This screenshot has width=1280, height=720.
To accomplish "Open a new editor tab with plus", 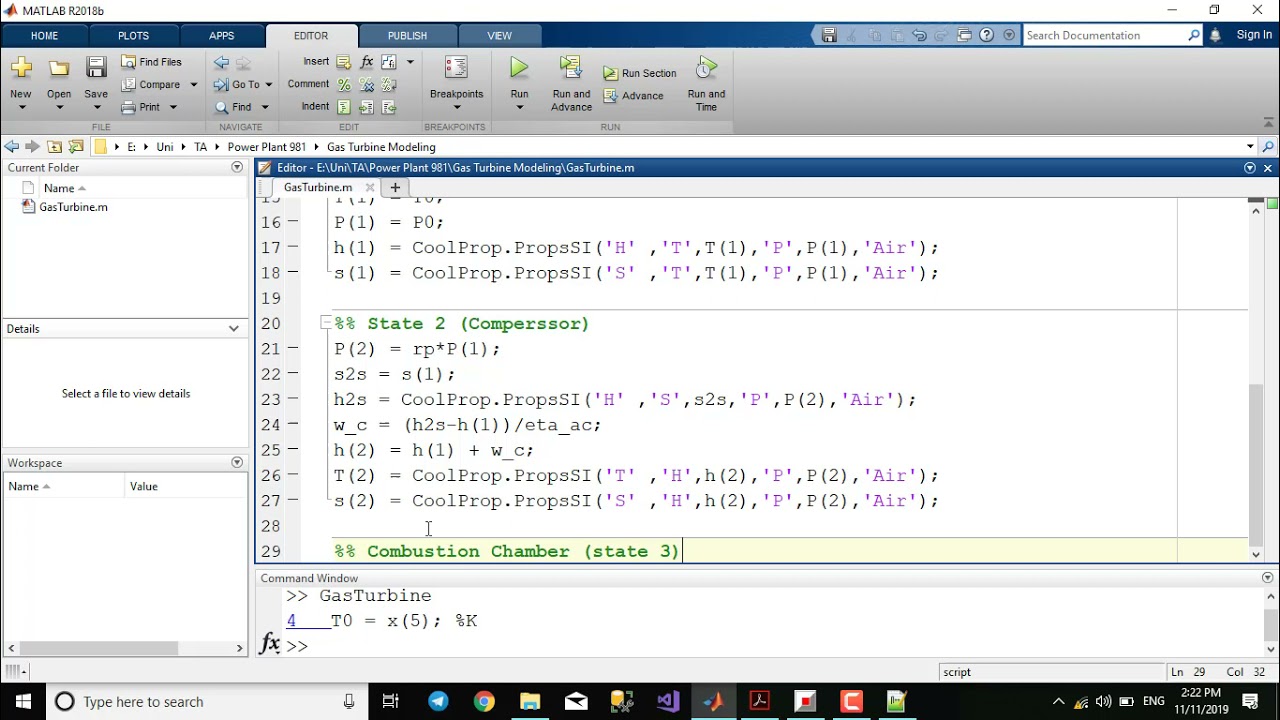I will click(x=394, y=187).
